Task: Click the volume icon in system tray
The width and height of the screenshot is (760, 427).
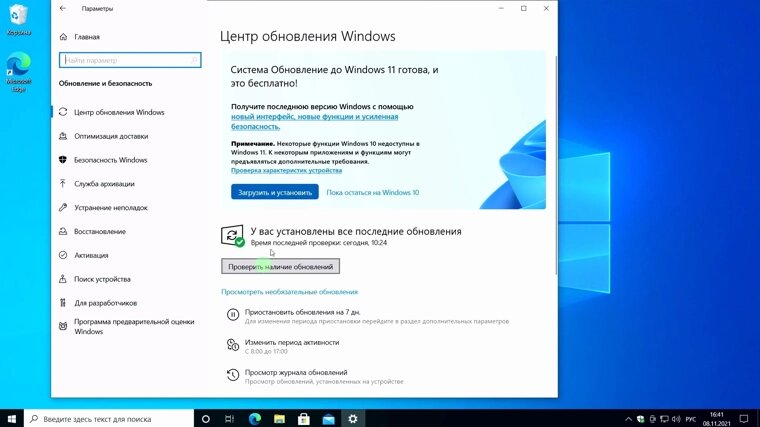Action: point(676,419)
